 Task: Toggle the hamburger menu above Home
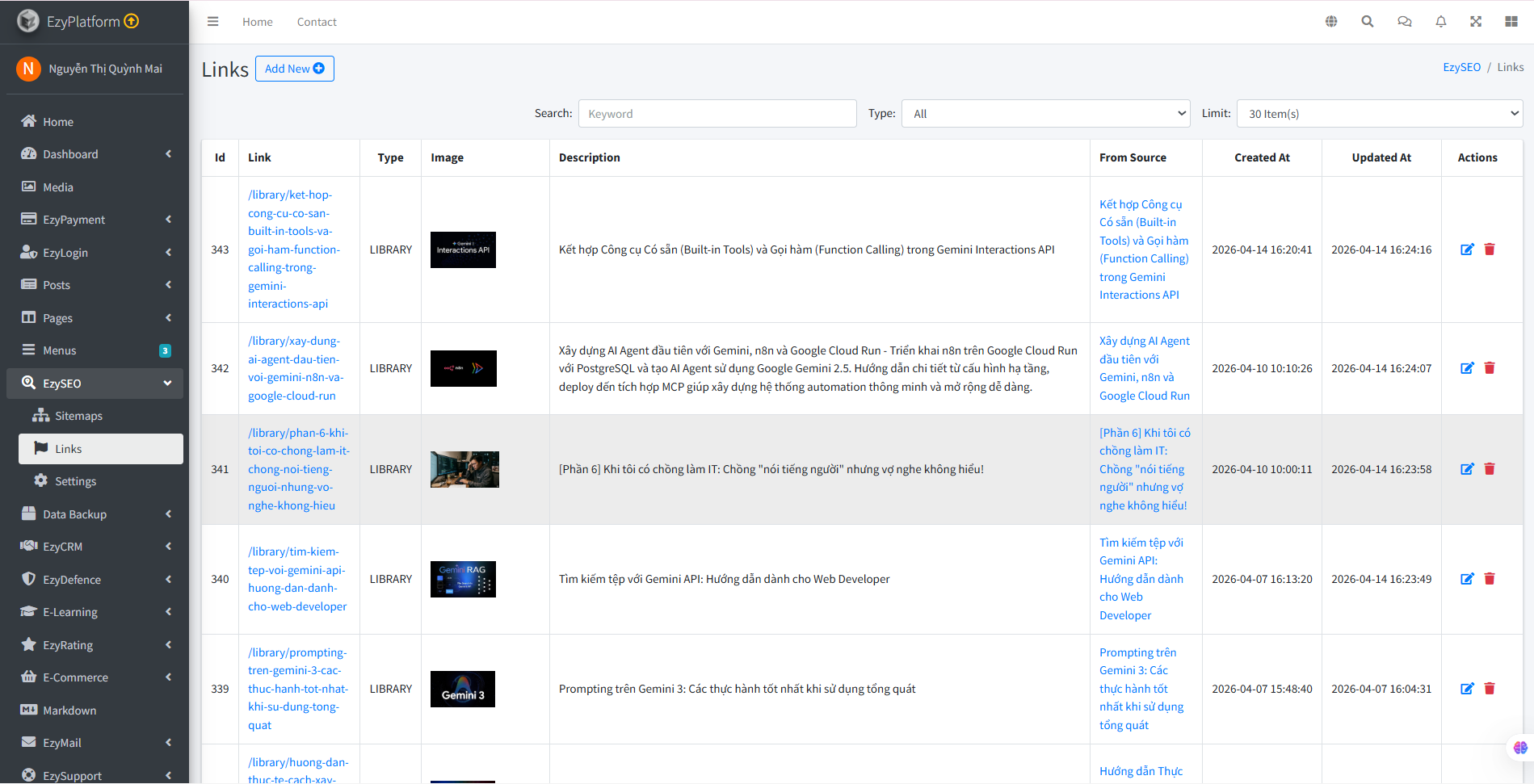[212, 21]
